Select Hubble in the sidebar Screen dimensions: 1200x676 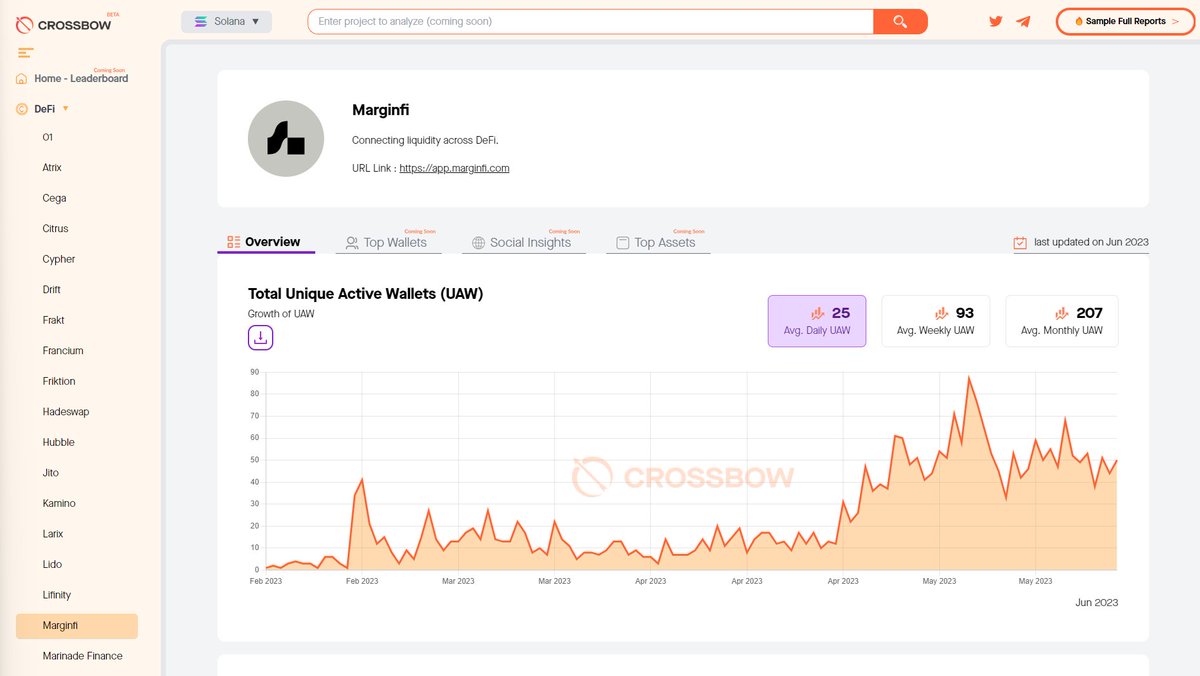point(58,442)
